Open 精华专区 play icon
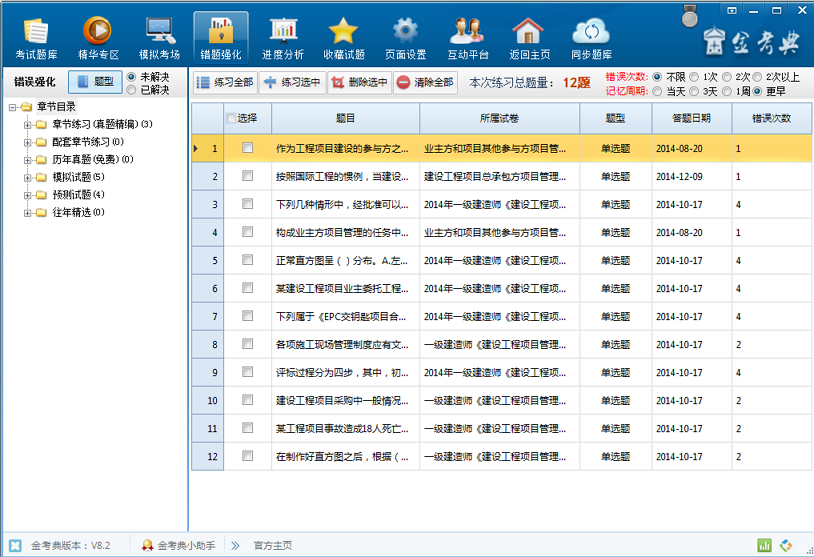This screenshot has height=557, width=814. (x=98, y=38)
